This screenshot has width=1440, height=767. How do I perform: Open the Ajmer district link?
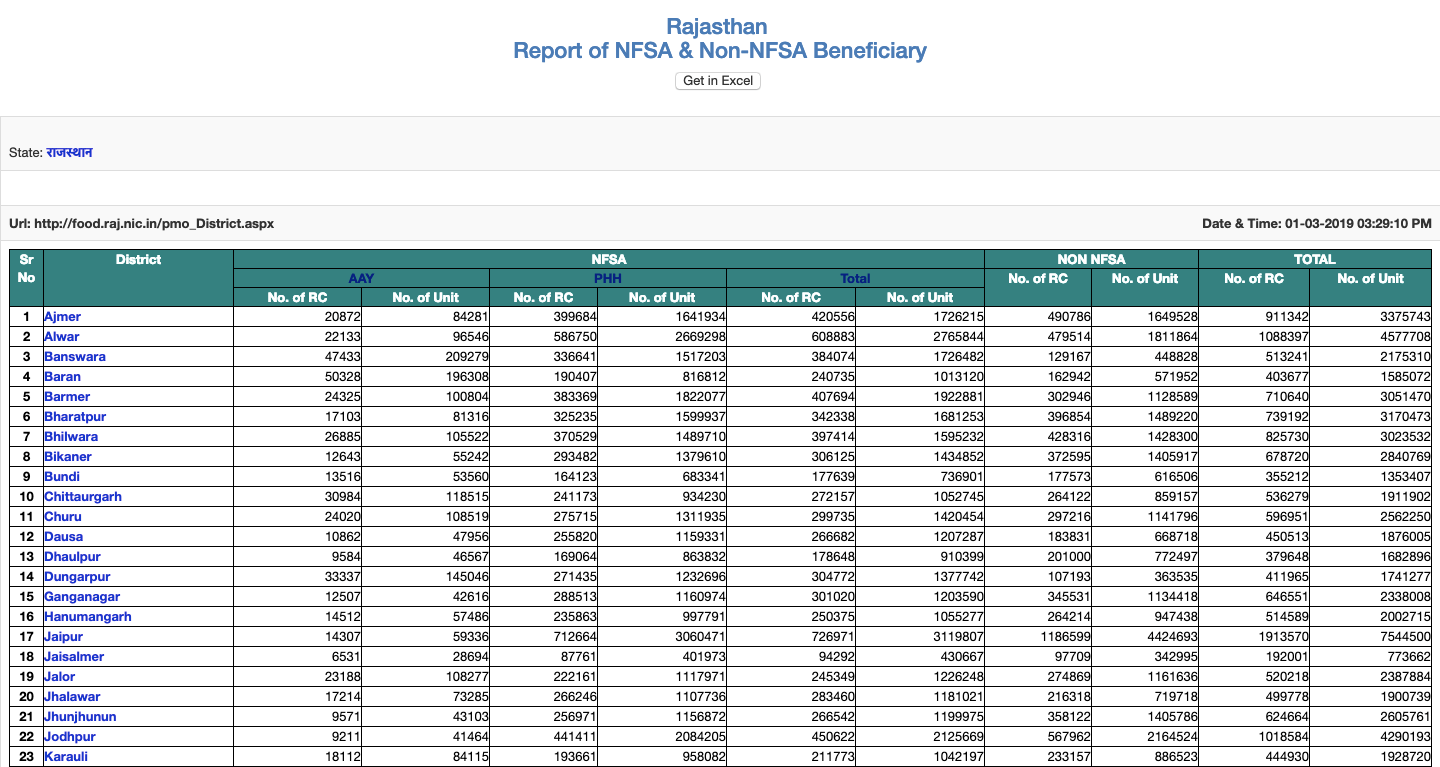pyautogui.click(x=62, y=317)
